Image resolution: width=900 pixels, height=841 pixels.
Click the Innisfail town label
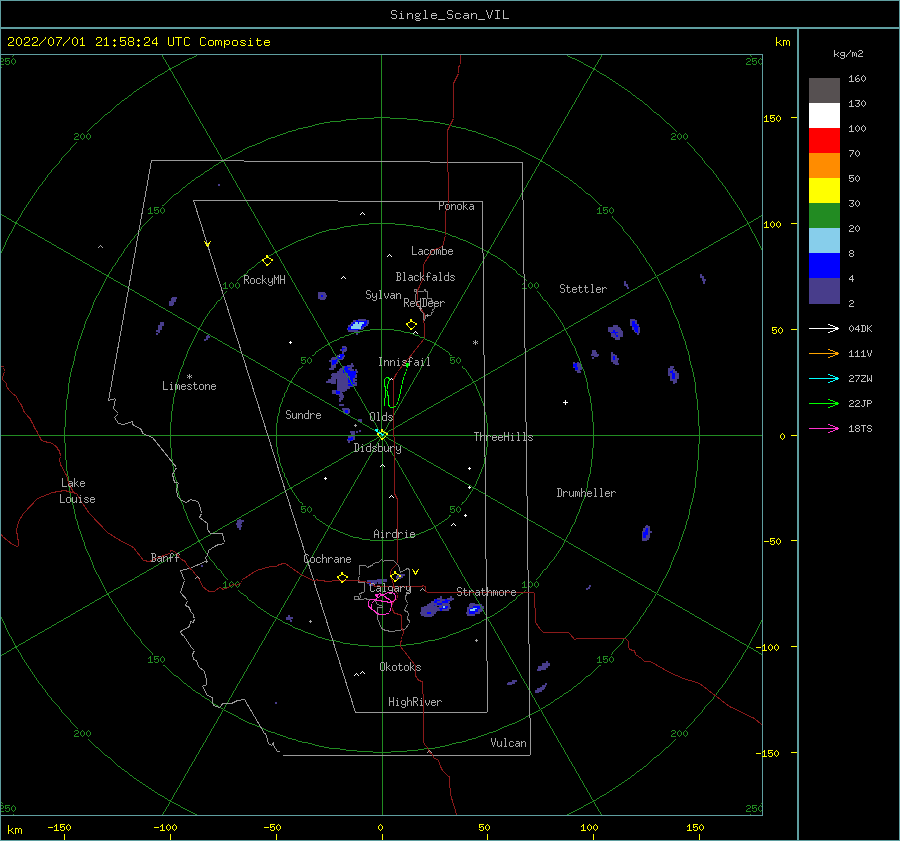(404, 362)
